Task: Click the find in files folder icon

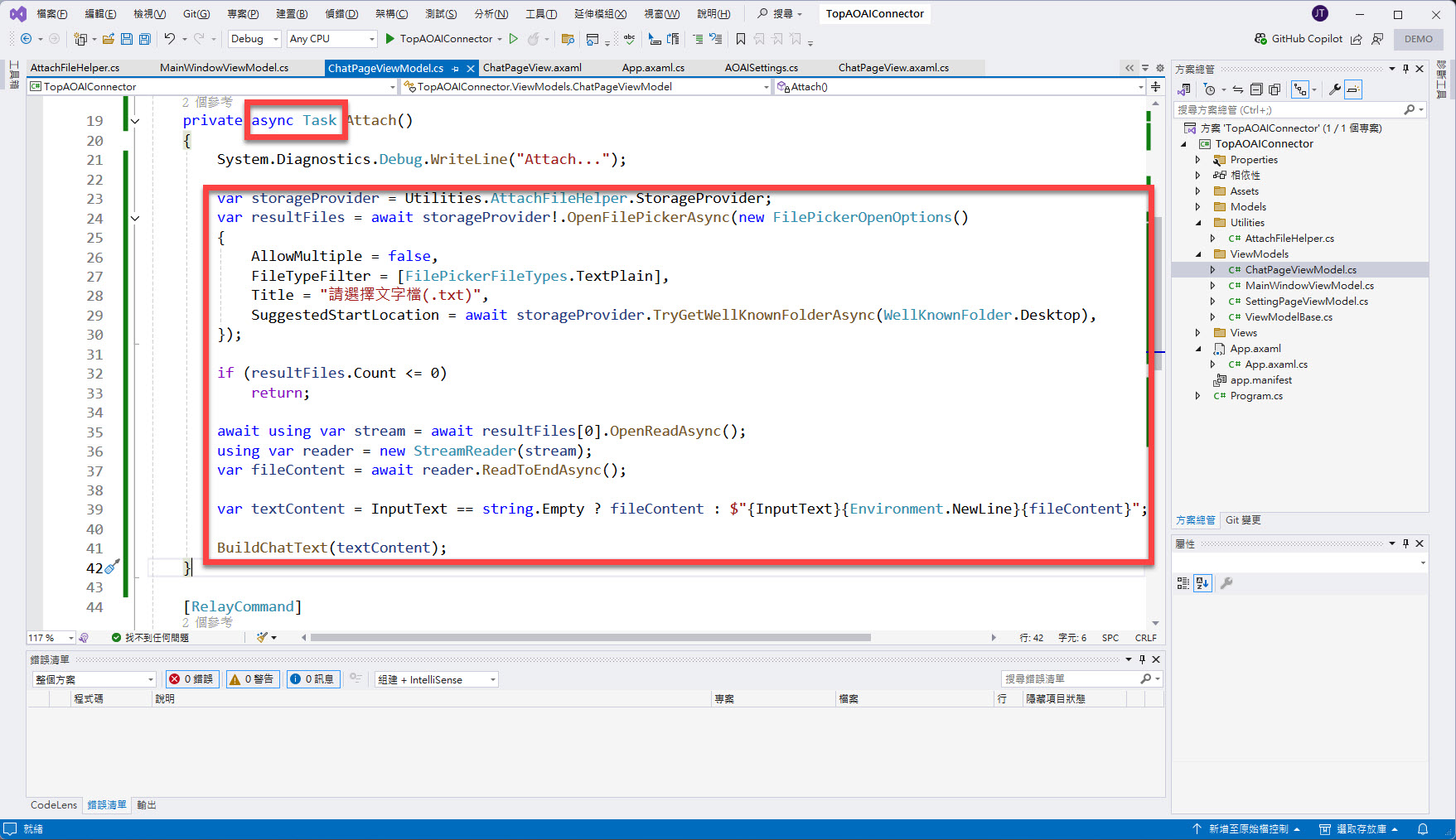Action: (568, 39)
